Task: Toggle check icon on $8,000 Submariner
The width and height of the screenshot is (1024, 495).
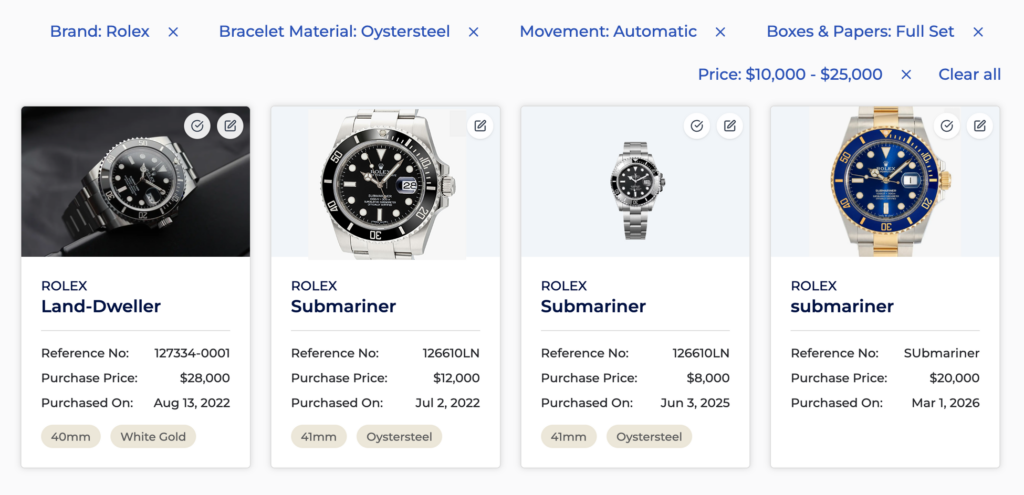Action: point(697,126)
